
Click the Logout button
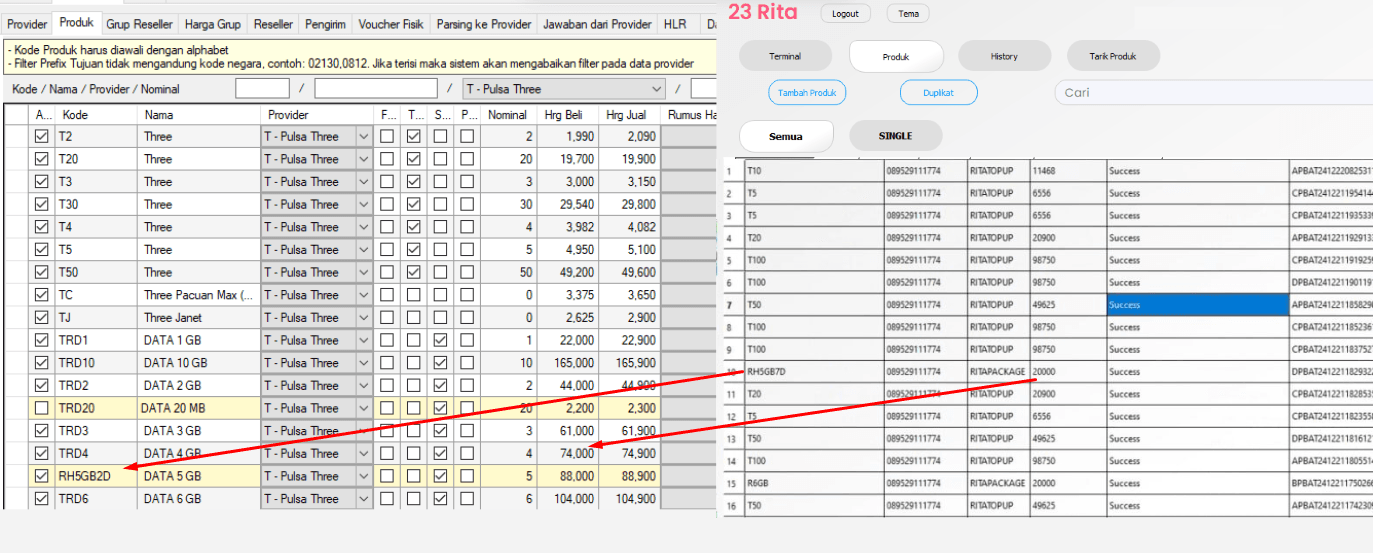pyautogui.click(x=845, y=13)
